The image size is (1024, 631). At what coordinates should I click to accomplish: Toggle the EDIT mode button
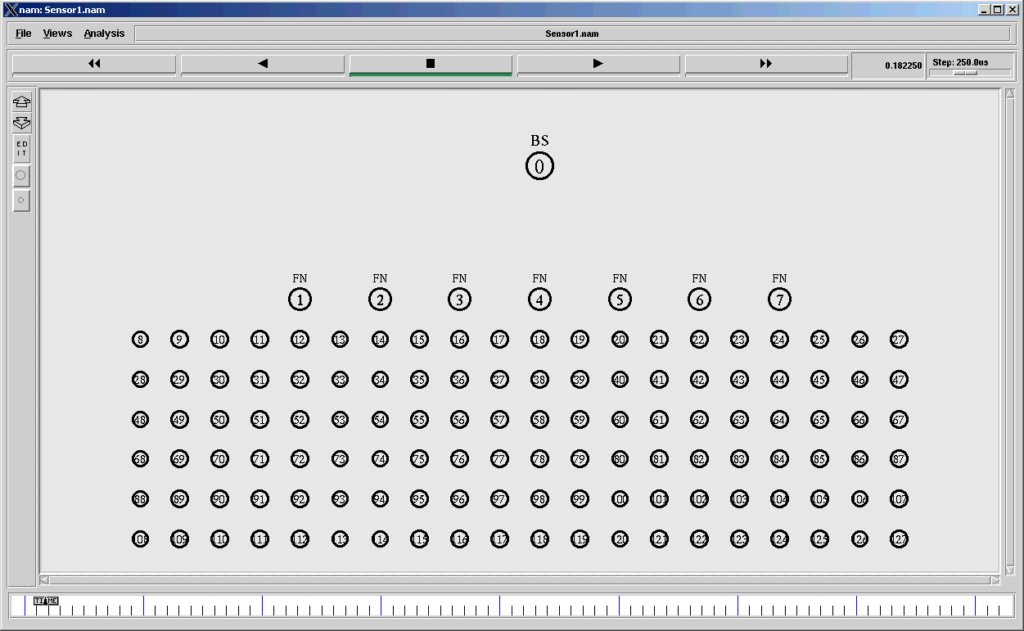[22, 148]
